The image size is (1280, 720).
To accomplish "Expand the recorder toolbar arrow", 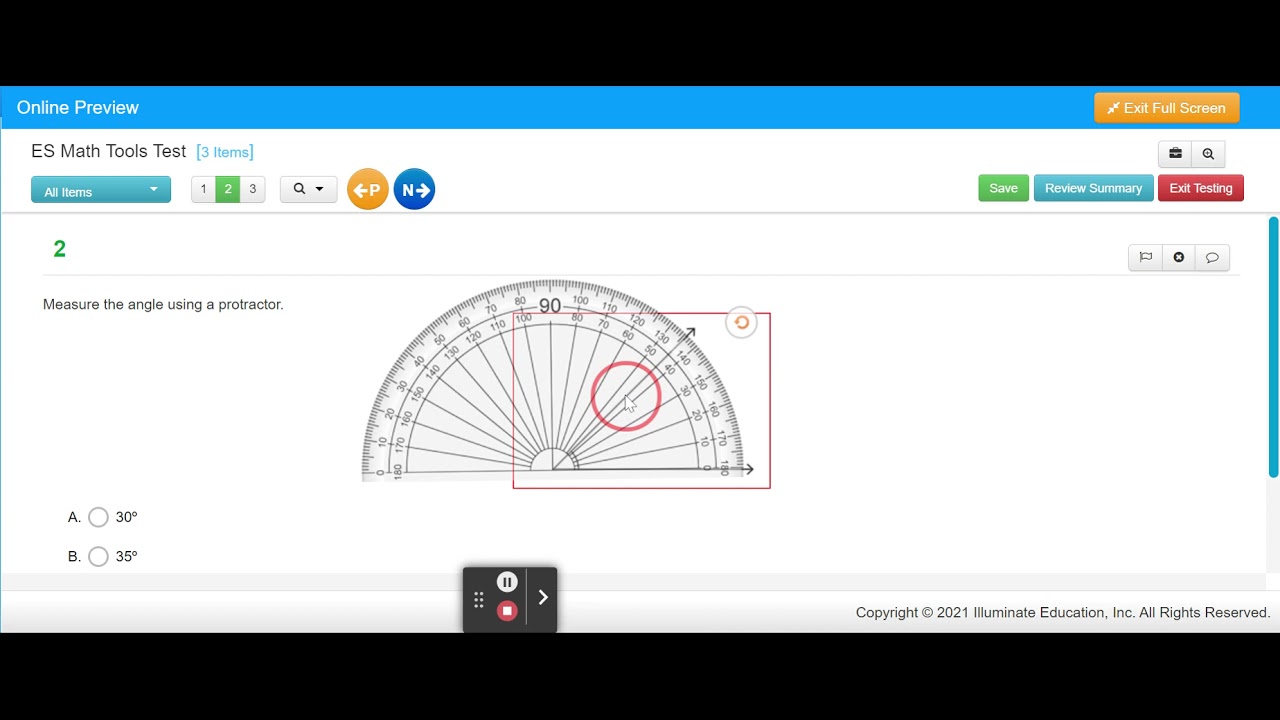I will pyautogui.click(x=543, y=598).
